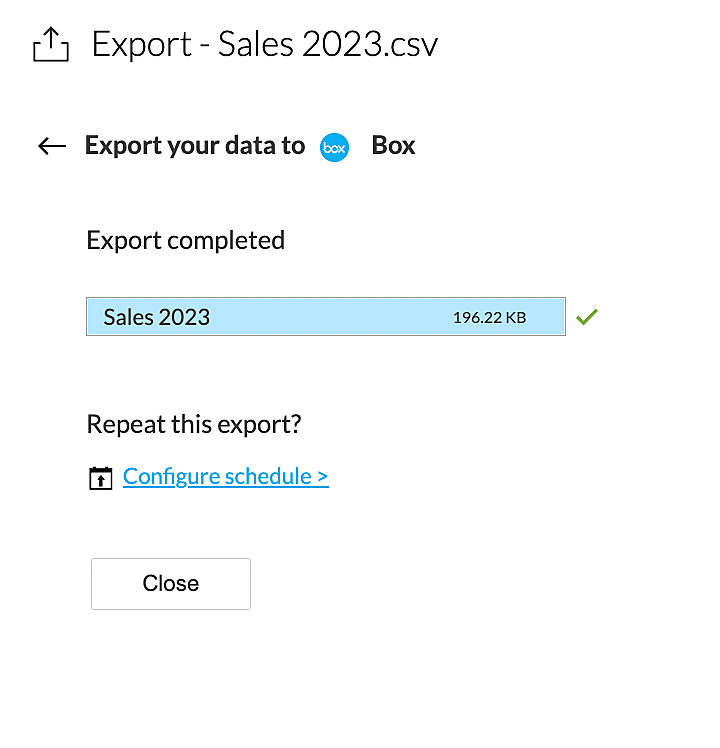Viewport: 720px width, 748px height.
Task: Click the Export your data to heading
Action: click(x=195, y=146)
